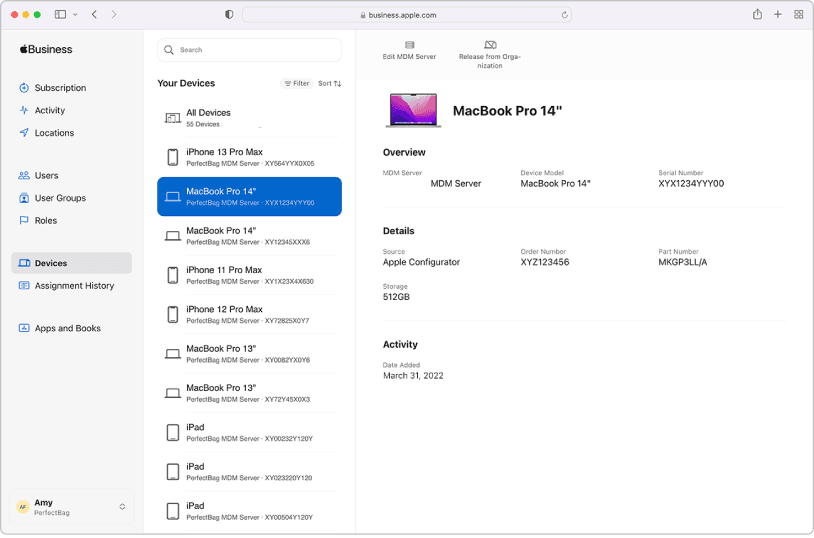Screen dimensions: 814x538
Task: Click the Release from Organization icon
Action: pos(490,45)
